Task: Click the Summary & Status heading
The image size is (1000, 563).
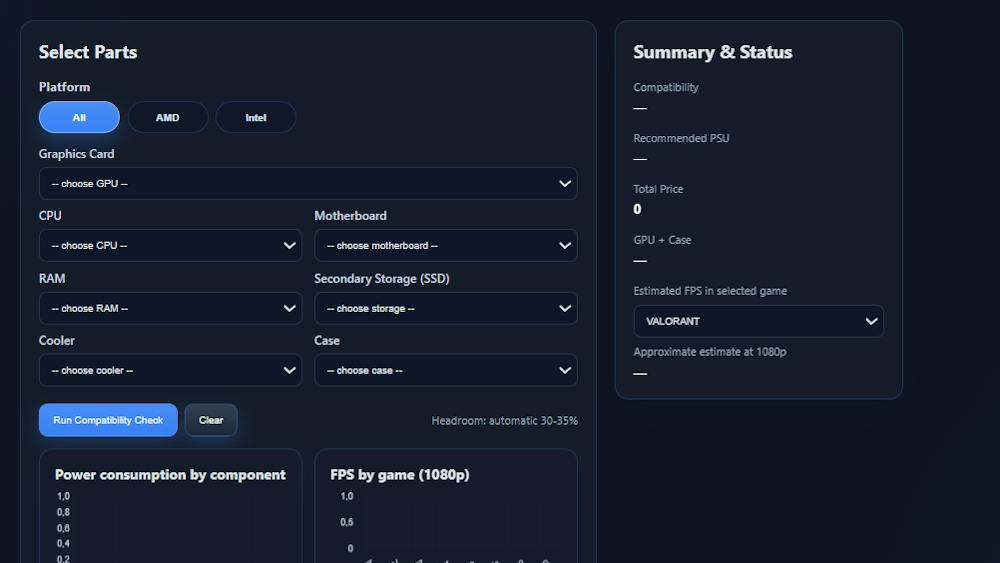Action: [x=712, y=52]
